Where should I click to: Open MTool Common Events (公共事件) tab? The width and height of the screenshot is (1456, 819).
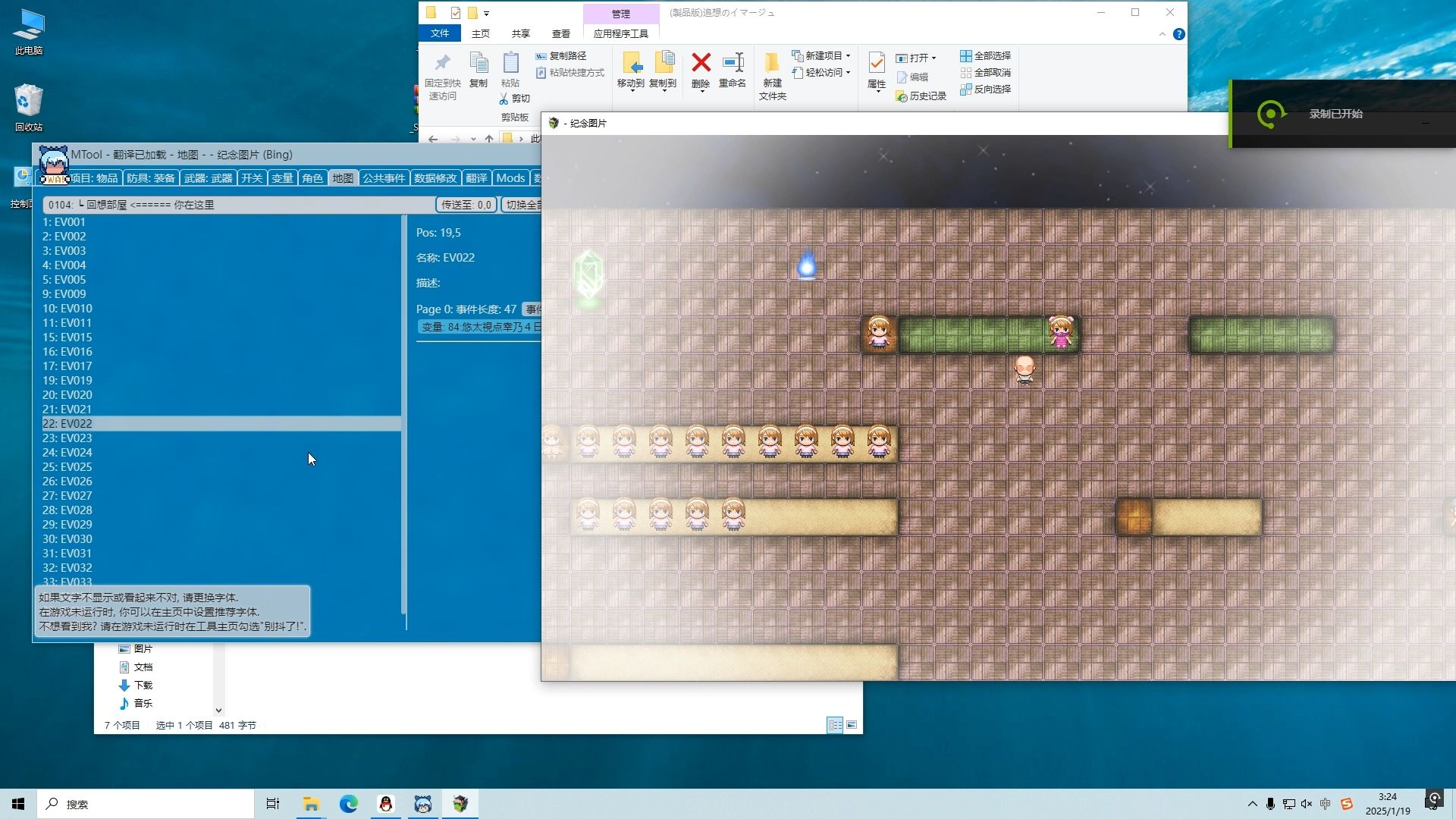coord(384,178)
